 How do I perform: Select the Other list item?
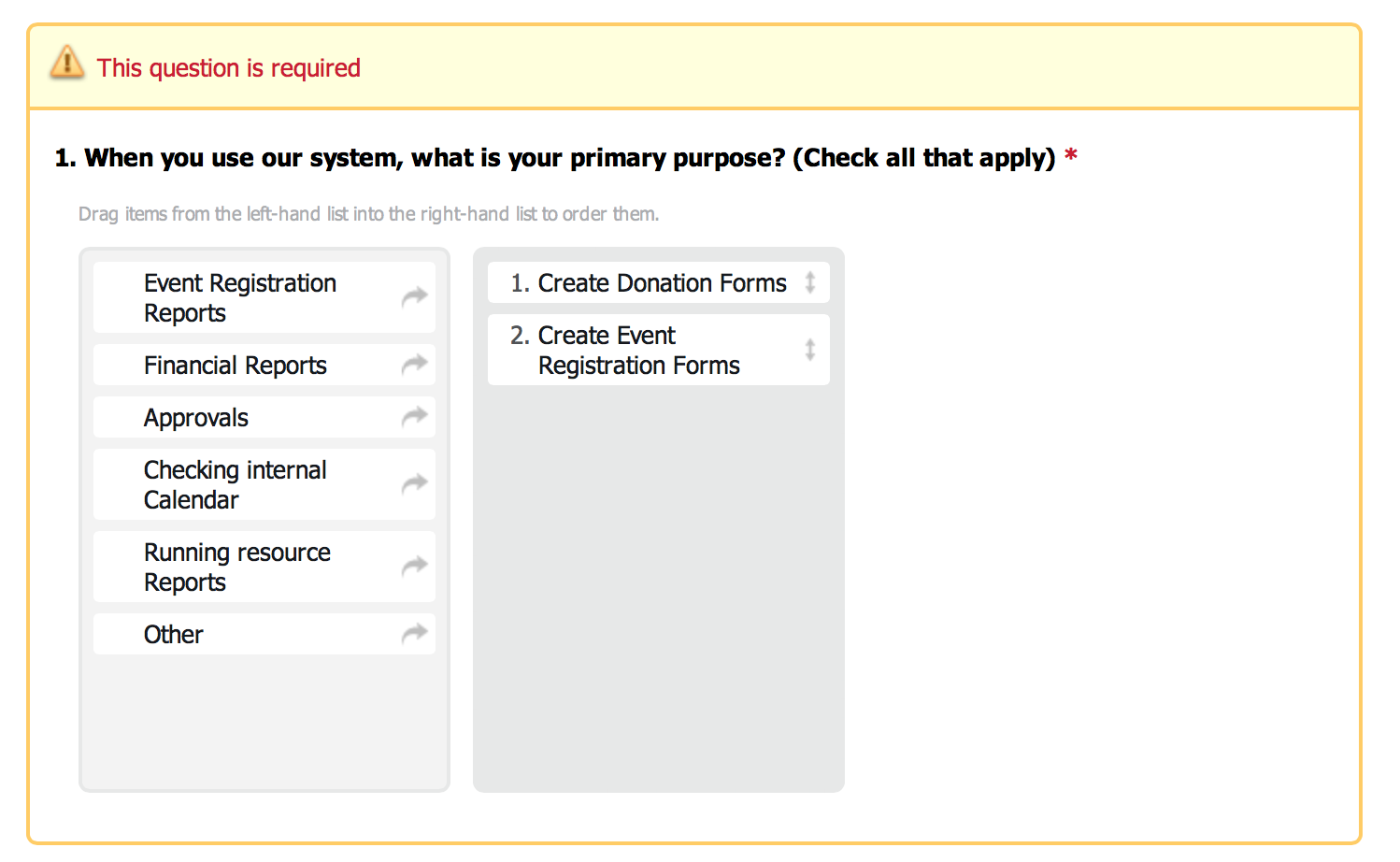tap(174, 634)
